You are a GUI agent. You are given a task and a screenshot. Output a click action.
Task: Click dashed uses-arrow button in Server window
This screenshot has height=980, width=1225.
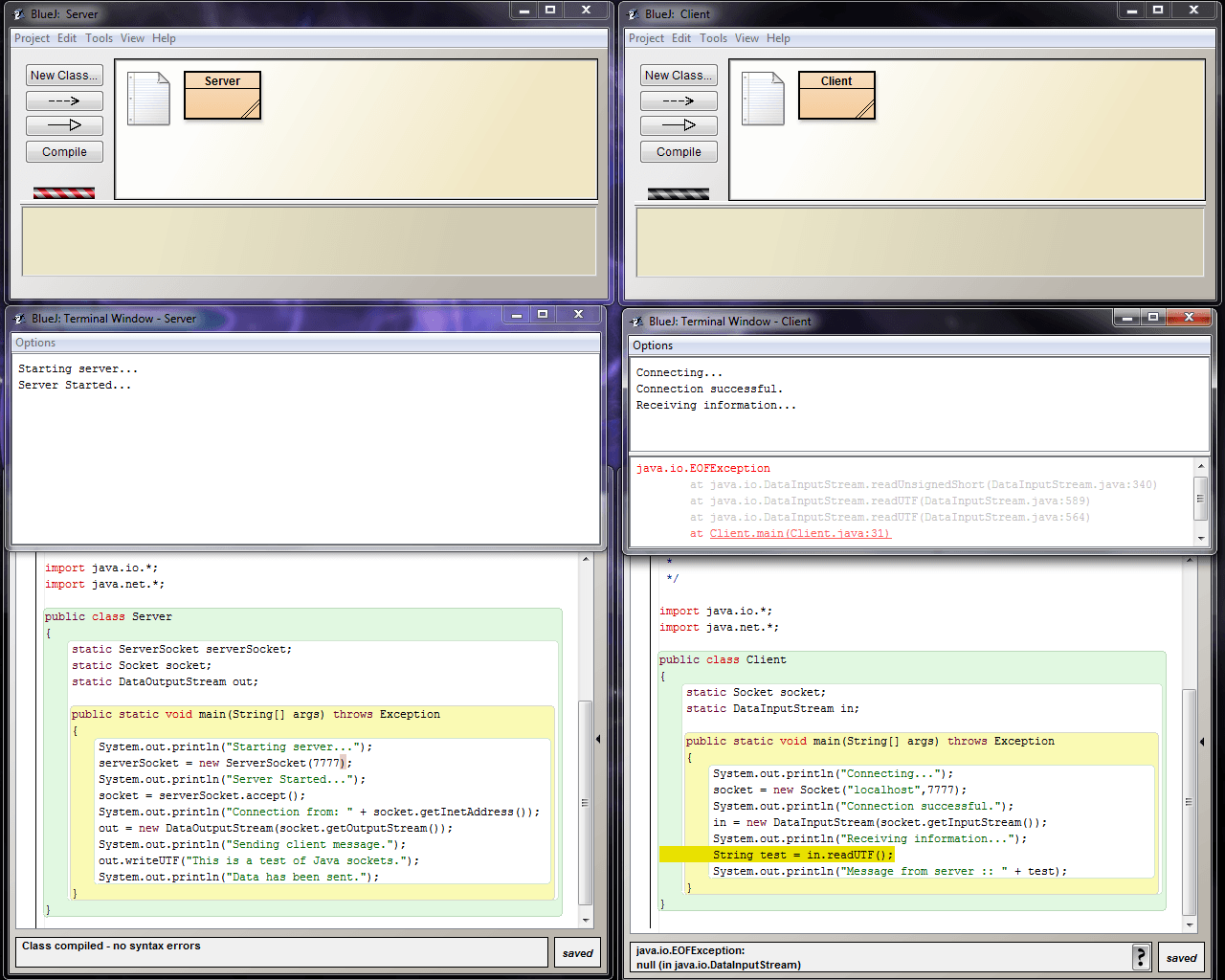pyautogui.click(x=64, y=100)
